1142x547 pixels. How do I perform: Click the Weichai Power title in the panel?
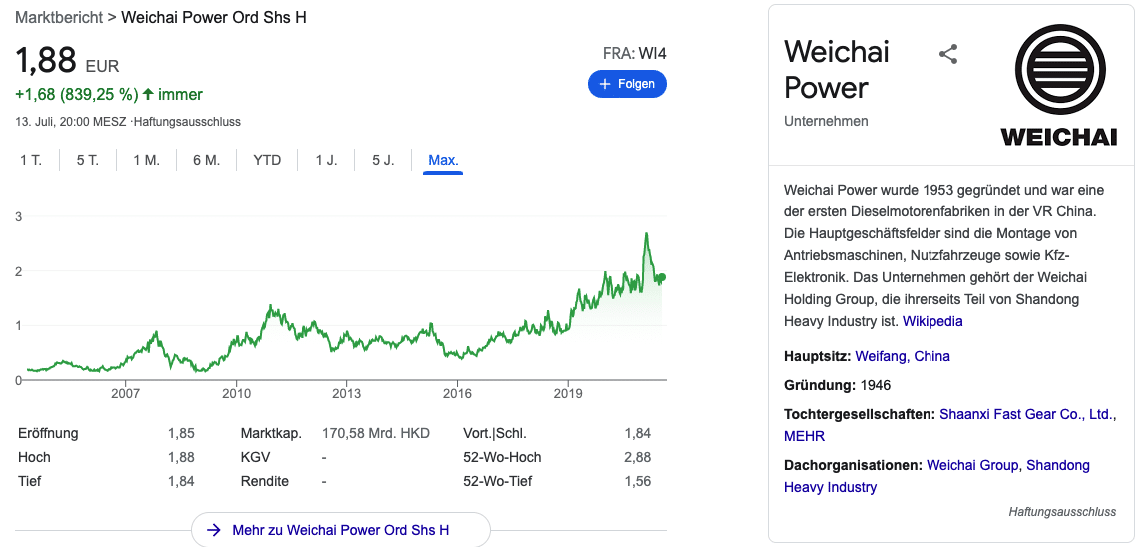coord(837,69)
